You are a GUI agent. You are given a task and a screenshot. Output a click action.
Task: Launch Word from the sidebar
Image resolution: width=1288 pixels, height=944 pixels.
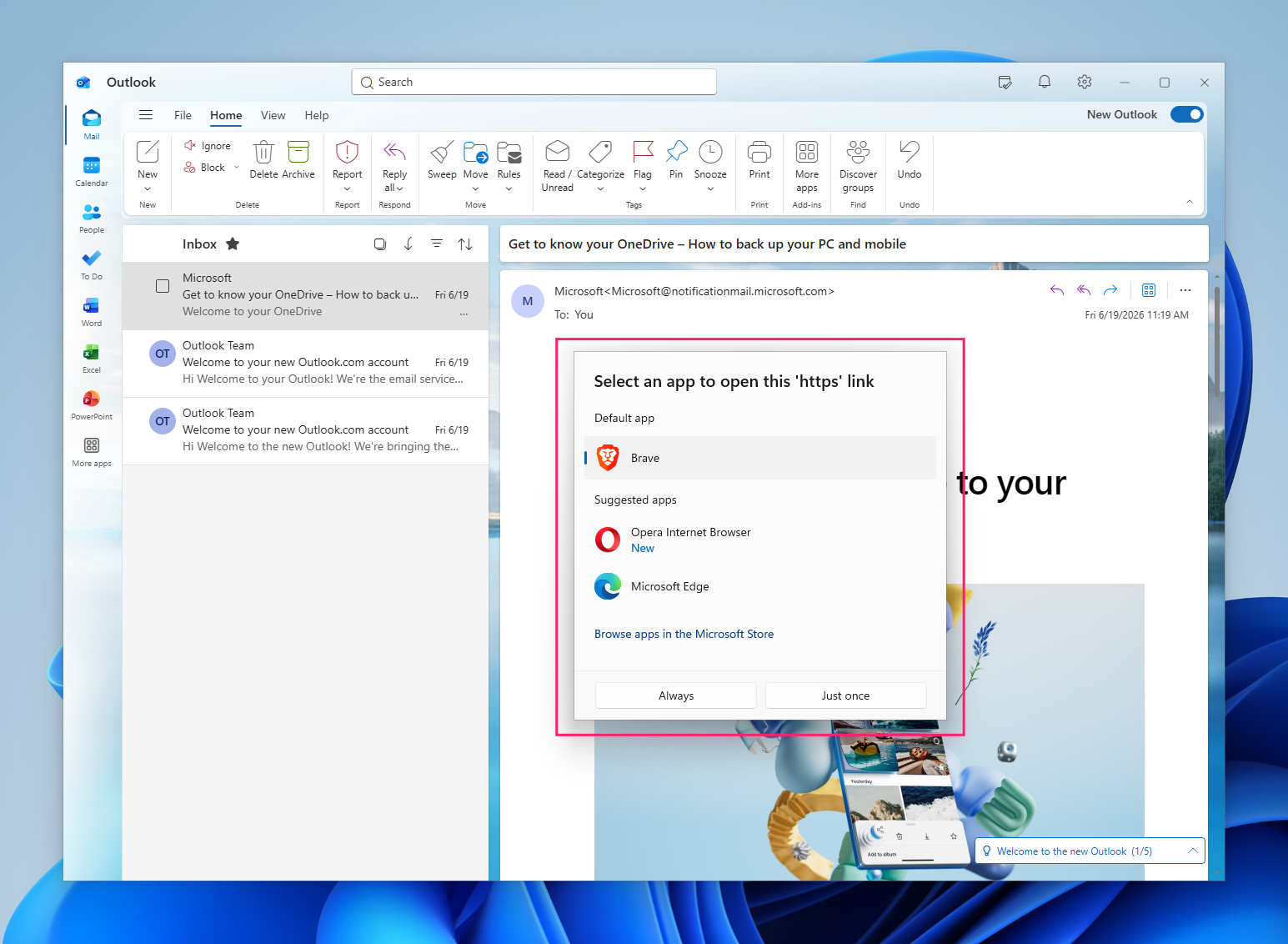tap(92, 311)
